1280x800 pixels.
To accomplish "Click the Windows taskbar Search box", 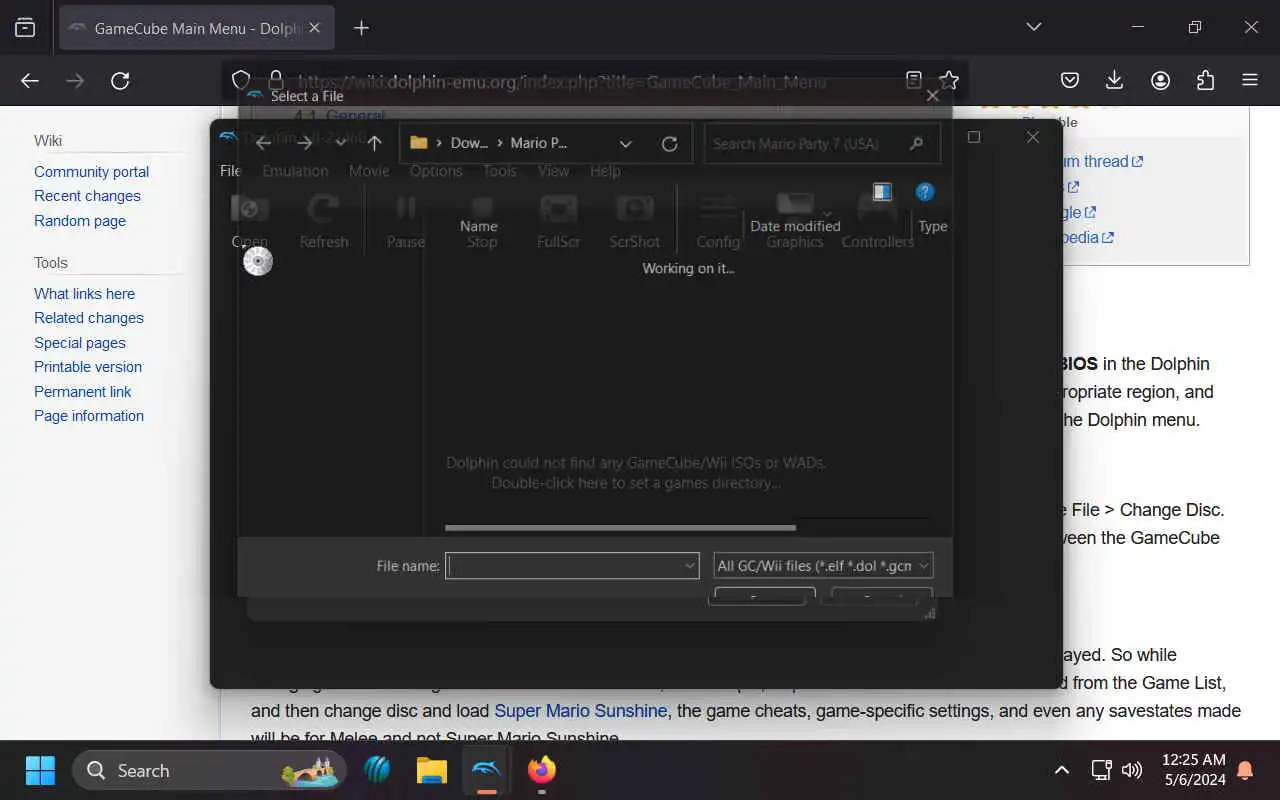I will tap(210, 770).
